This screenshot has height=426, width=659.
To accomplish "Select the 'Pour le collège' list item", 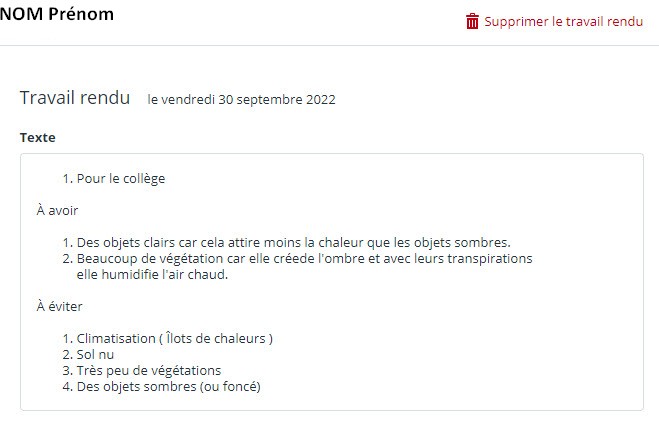I will [120, 179].
